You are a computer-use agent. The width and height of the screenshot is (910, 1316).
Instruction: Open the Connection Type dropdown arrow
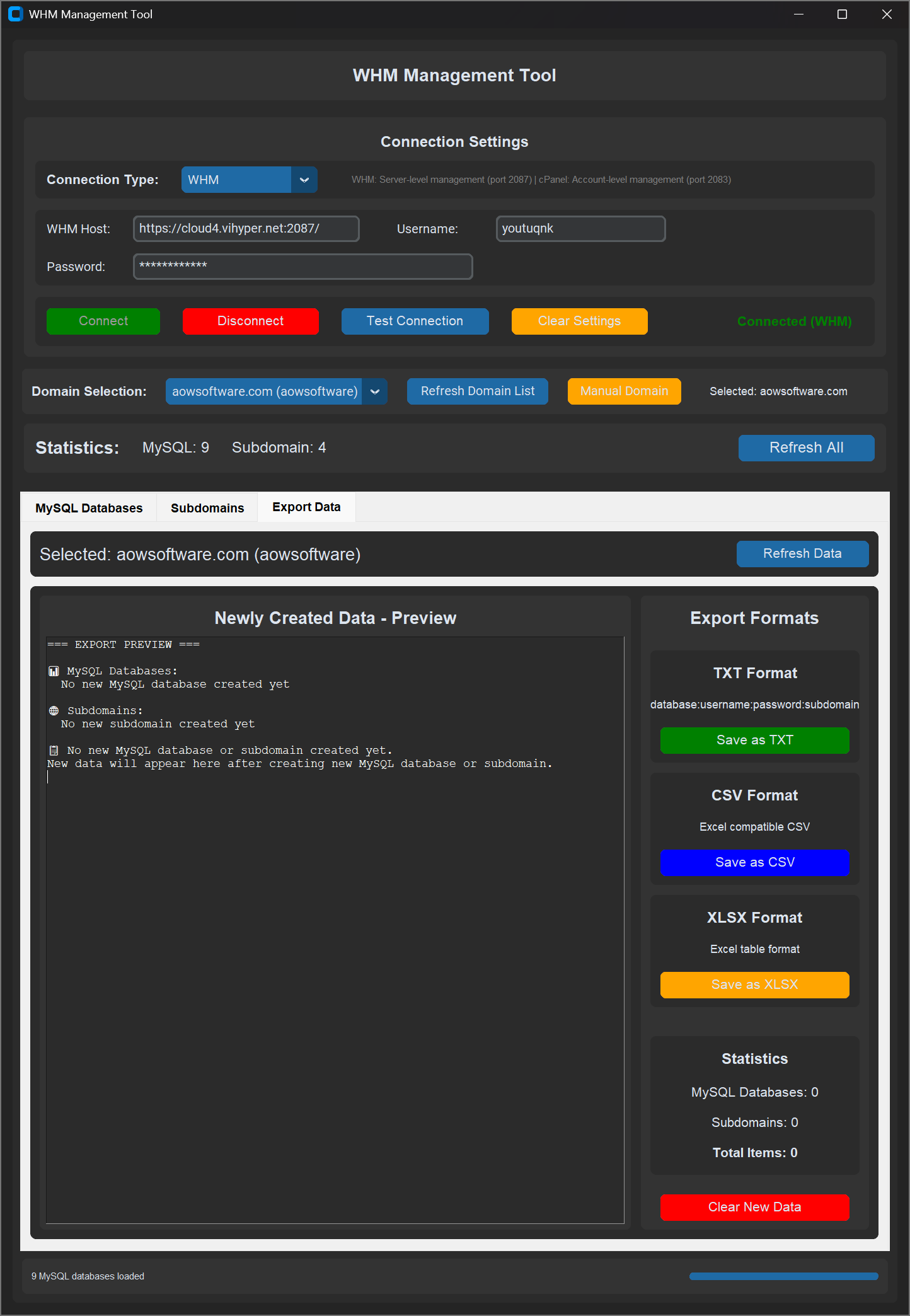click(304, 180)
